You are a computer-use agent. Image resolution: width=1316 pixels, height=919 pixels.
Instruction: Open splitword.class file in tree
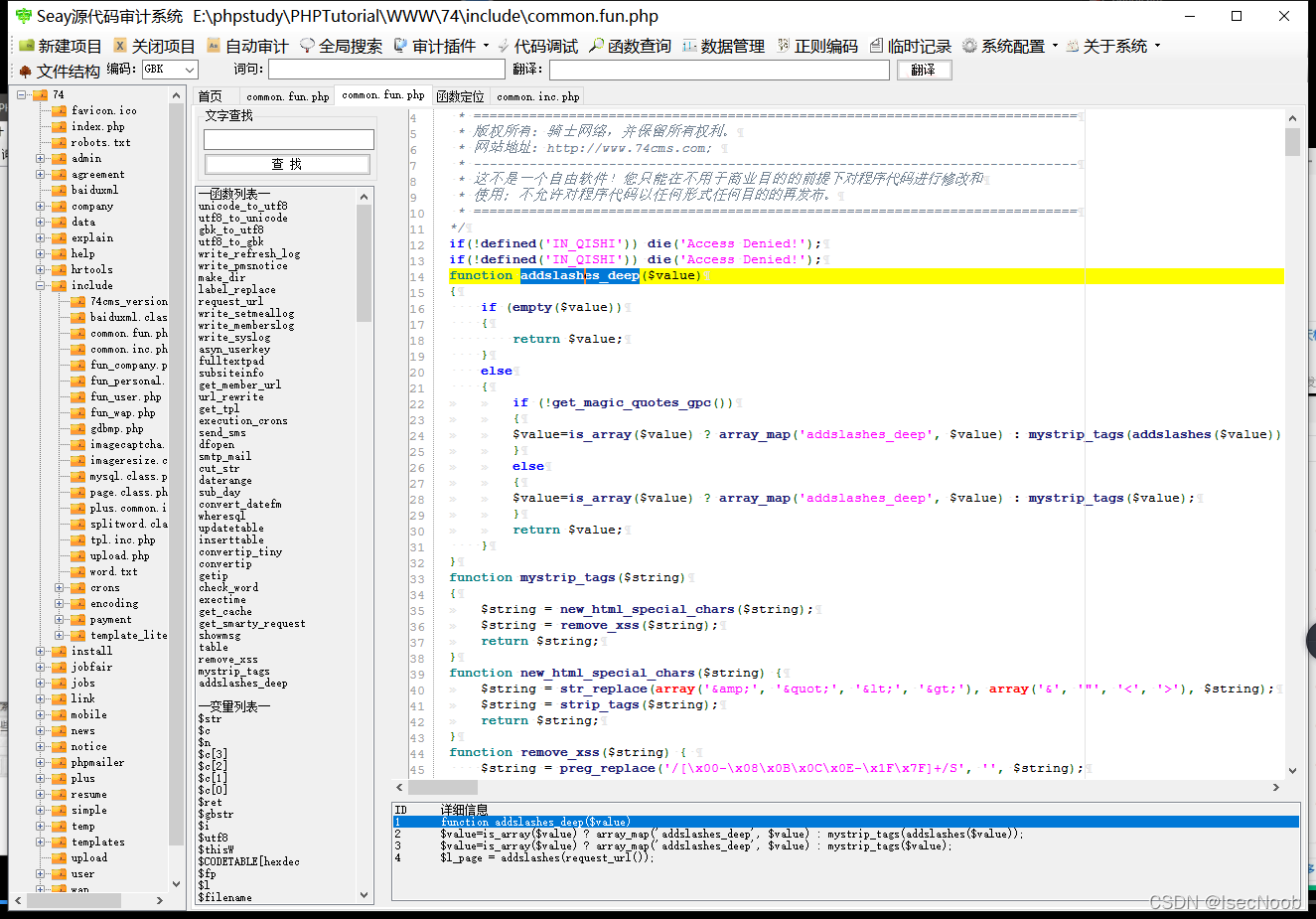click(x=129, y=525)
